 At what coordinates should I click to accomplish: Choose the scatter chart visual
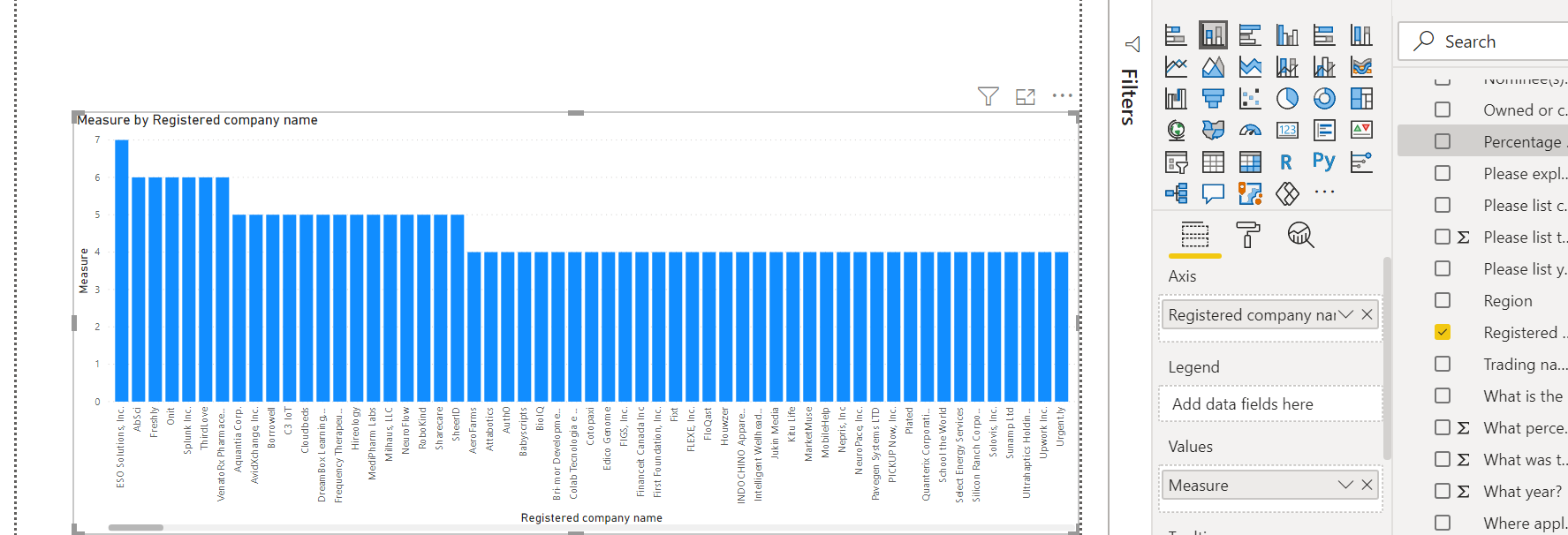1250,99
